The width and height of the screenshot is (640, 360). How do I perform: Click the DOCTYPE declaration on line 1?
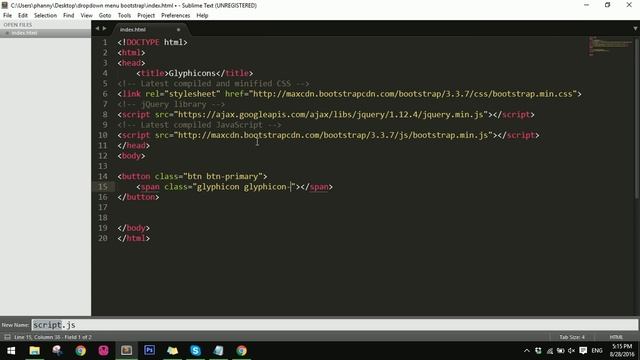(x=152, y=42)
